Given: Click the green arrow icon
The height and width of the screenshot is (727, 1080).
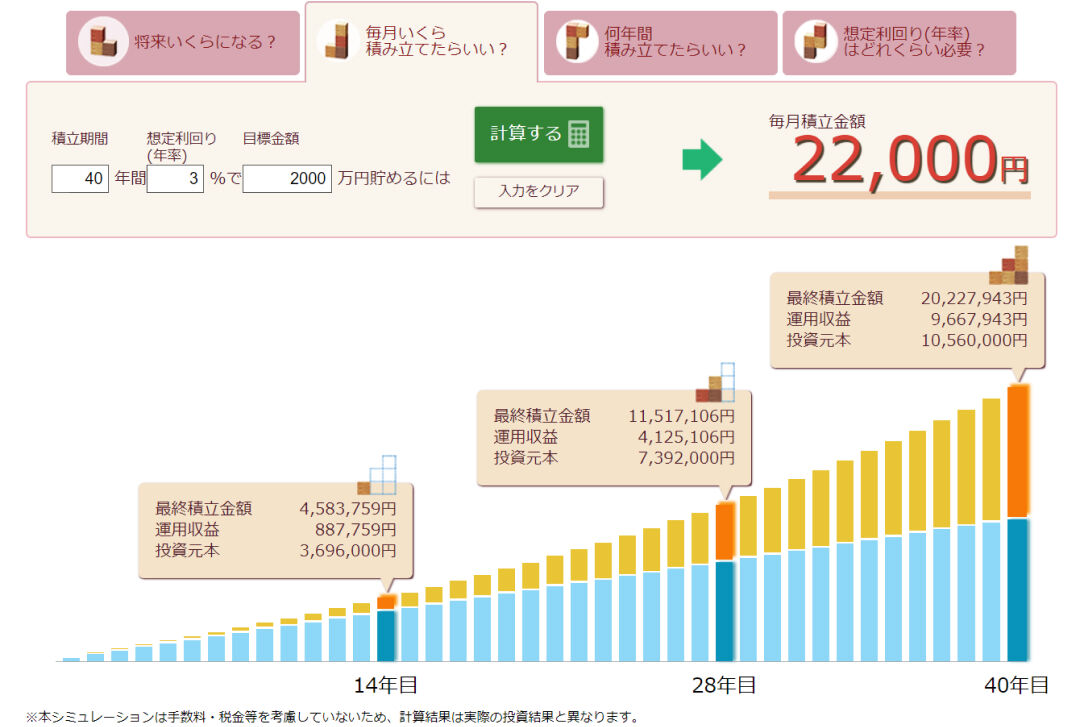Looking at the screenshot, I should pyautogui.click(x=702, y=159).
